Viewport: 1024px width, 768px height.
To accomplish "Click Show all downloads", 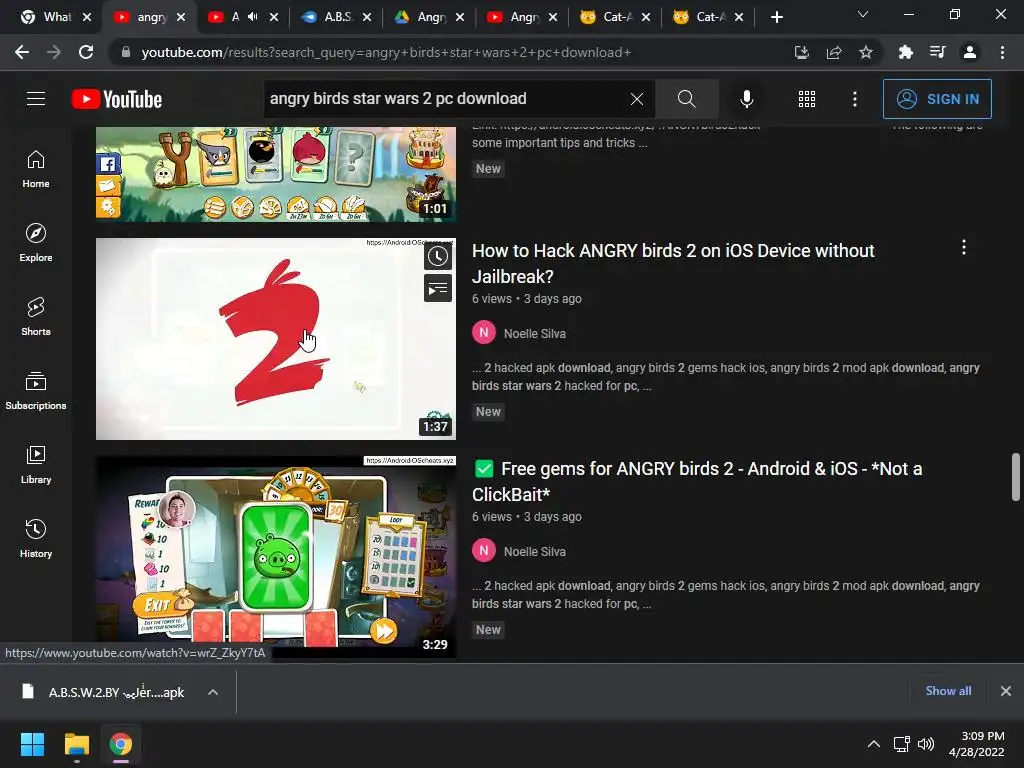I will (948, 691).
